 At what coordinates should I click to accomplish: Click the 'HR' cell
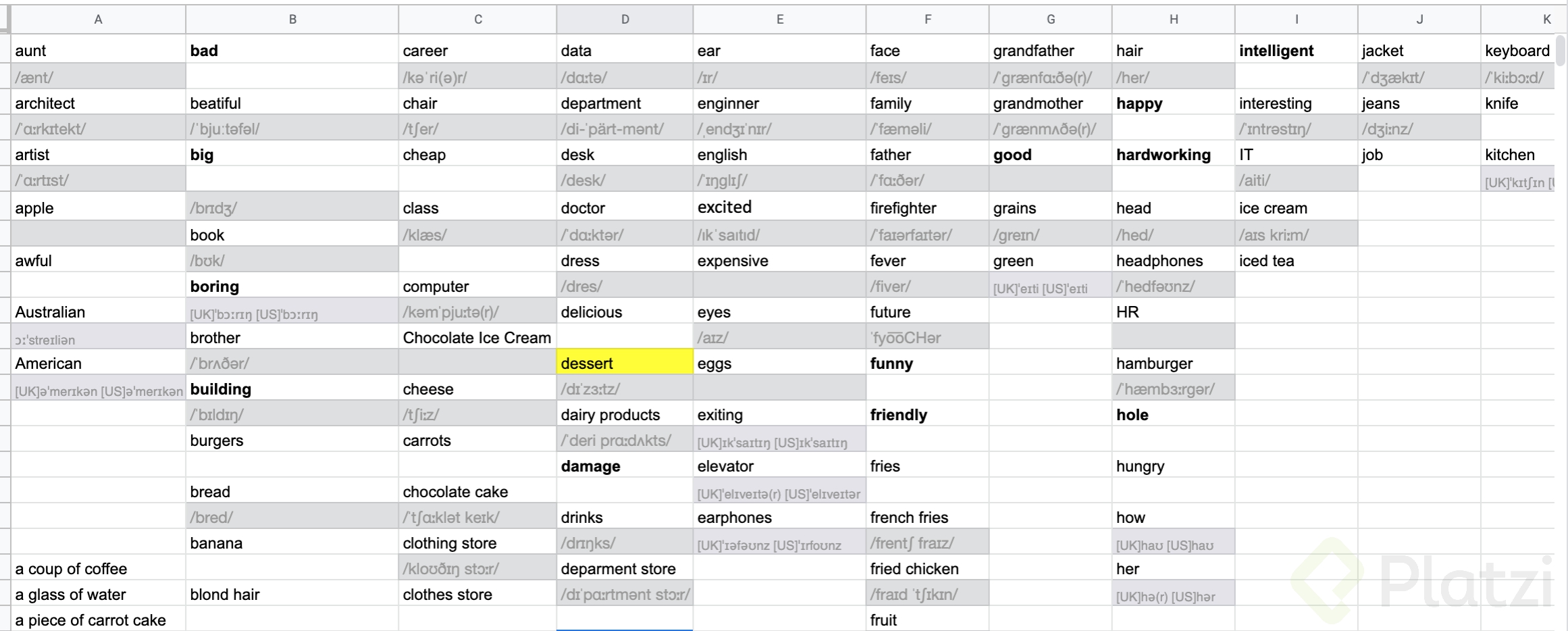click(x=1173, y=311)
